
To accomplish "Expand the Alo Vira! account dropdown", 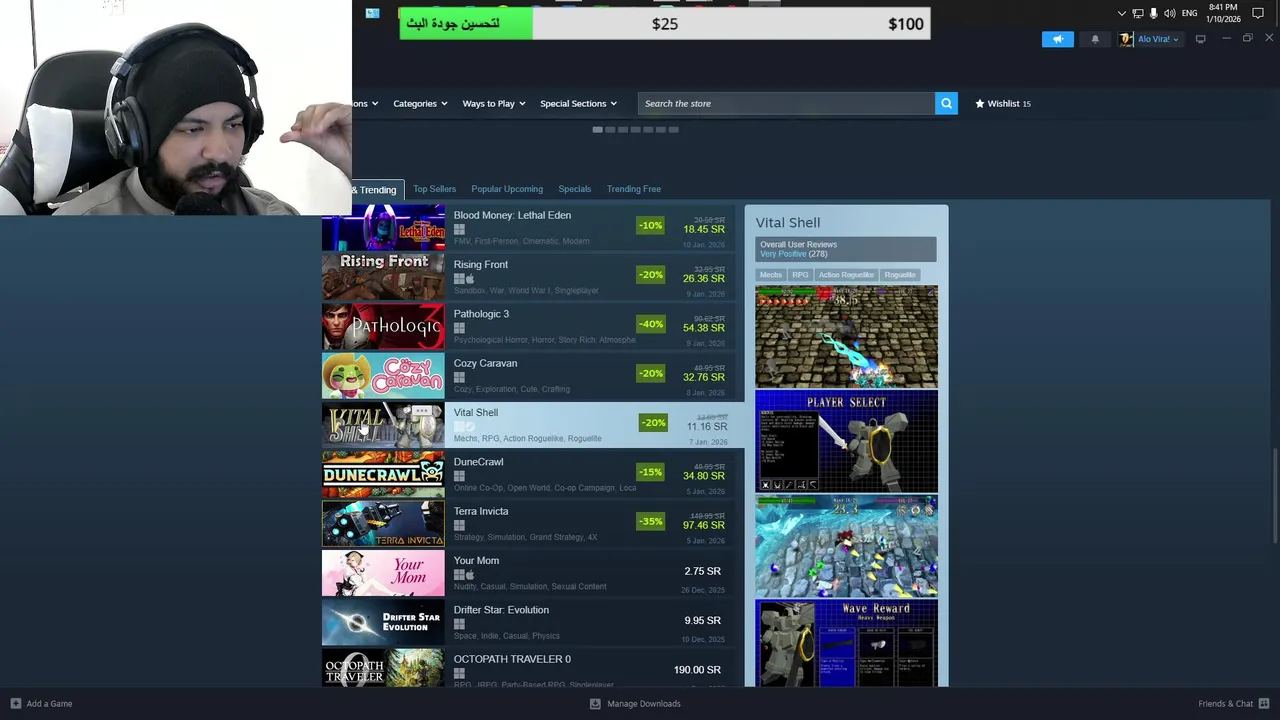I will click(1158, 39).
